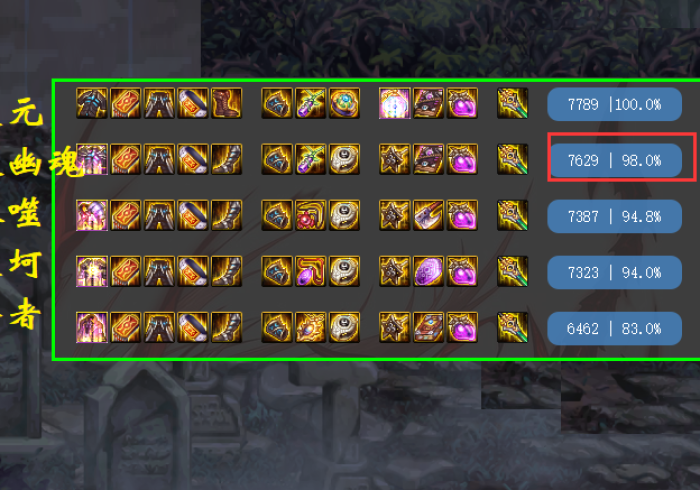Select the brown boots icon in 7789 row
The width and height of the screenshot is (700, 490).
pyautogui.click(x=226, y=103)
